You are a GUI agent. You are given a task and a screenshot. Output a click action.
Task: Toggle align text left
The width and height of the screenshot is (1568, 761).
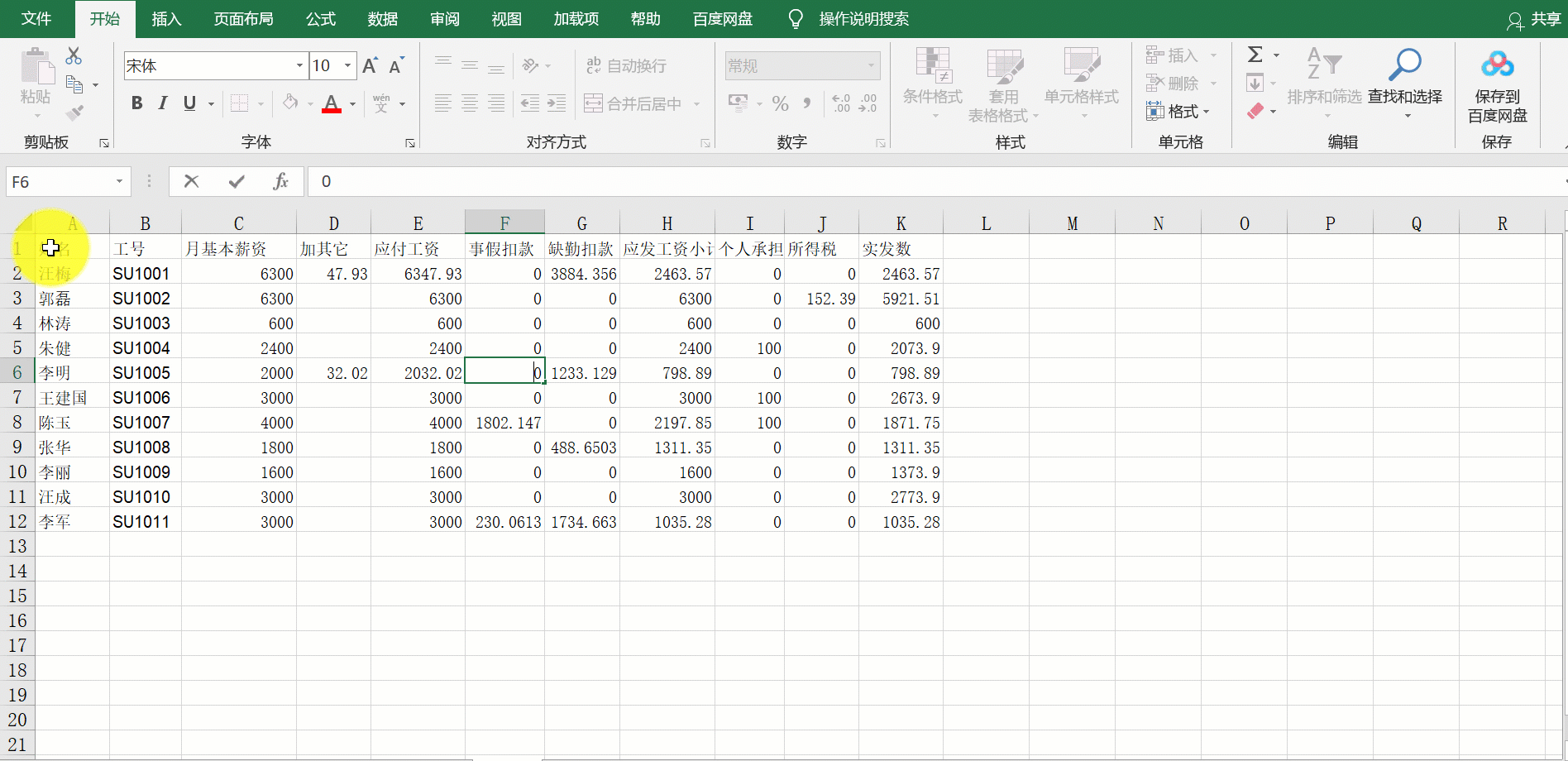(443, 103)
